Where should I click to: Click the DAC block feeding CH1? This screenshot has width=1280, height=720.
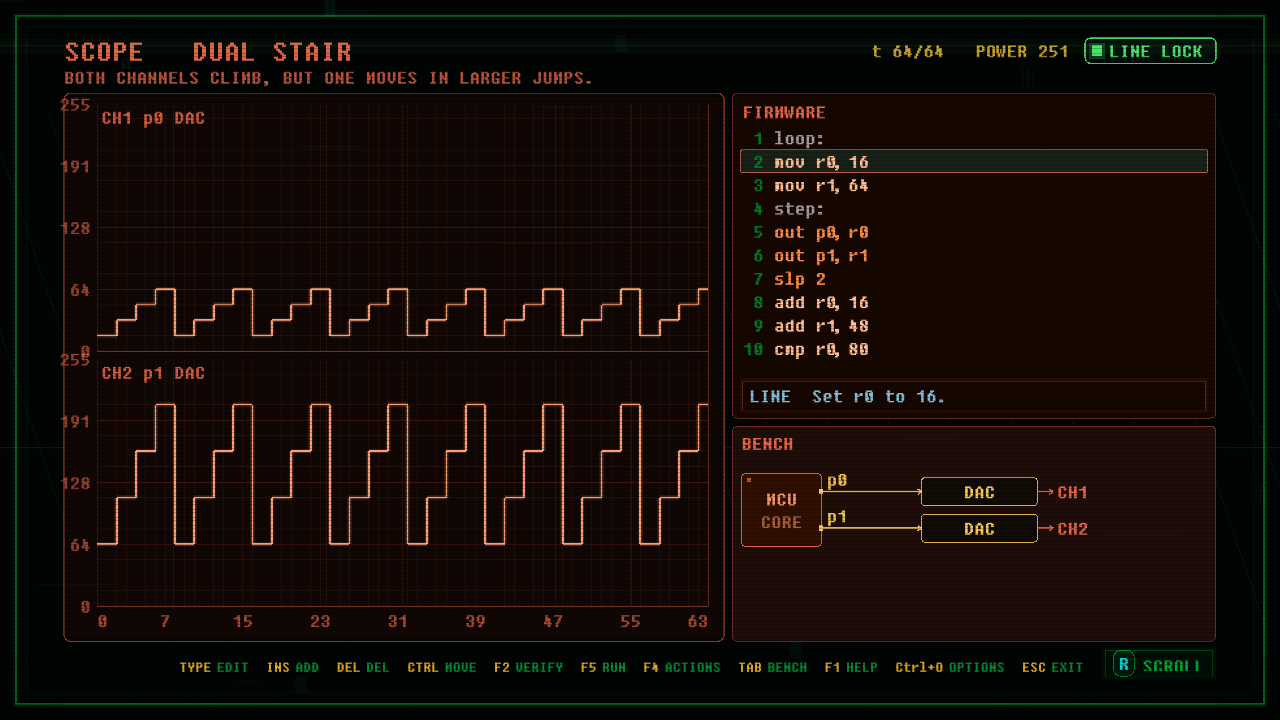(979, 492)
